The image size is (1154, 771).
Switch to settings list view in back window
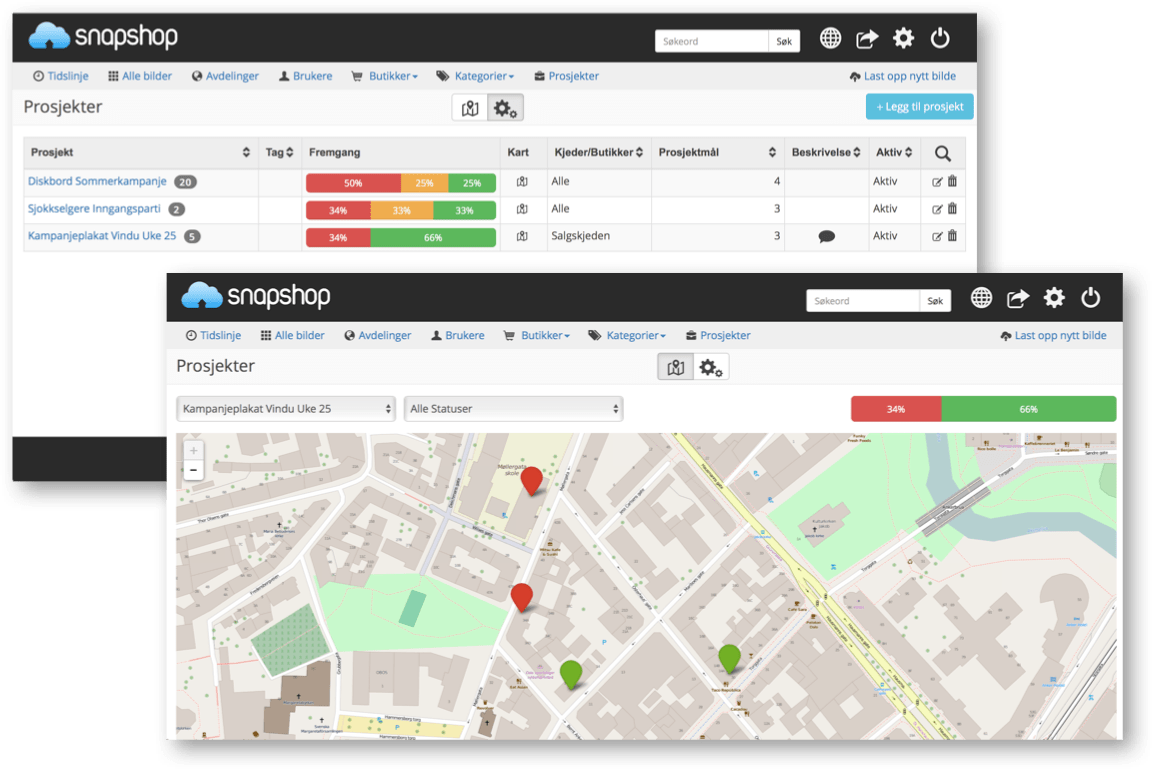pos(505,108)
